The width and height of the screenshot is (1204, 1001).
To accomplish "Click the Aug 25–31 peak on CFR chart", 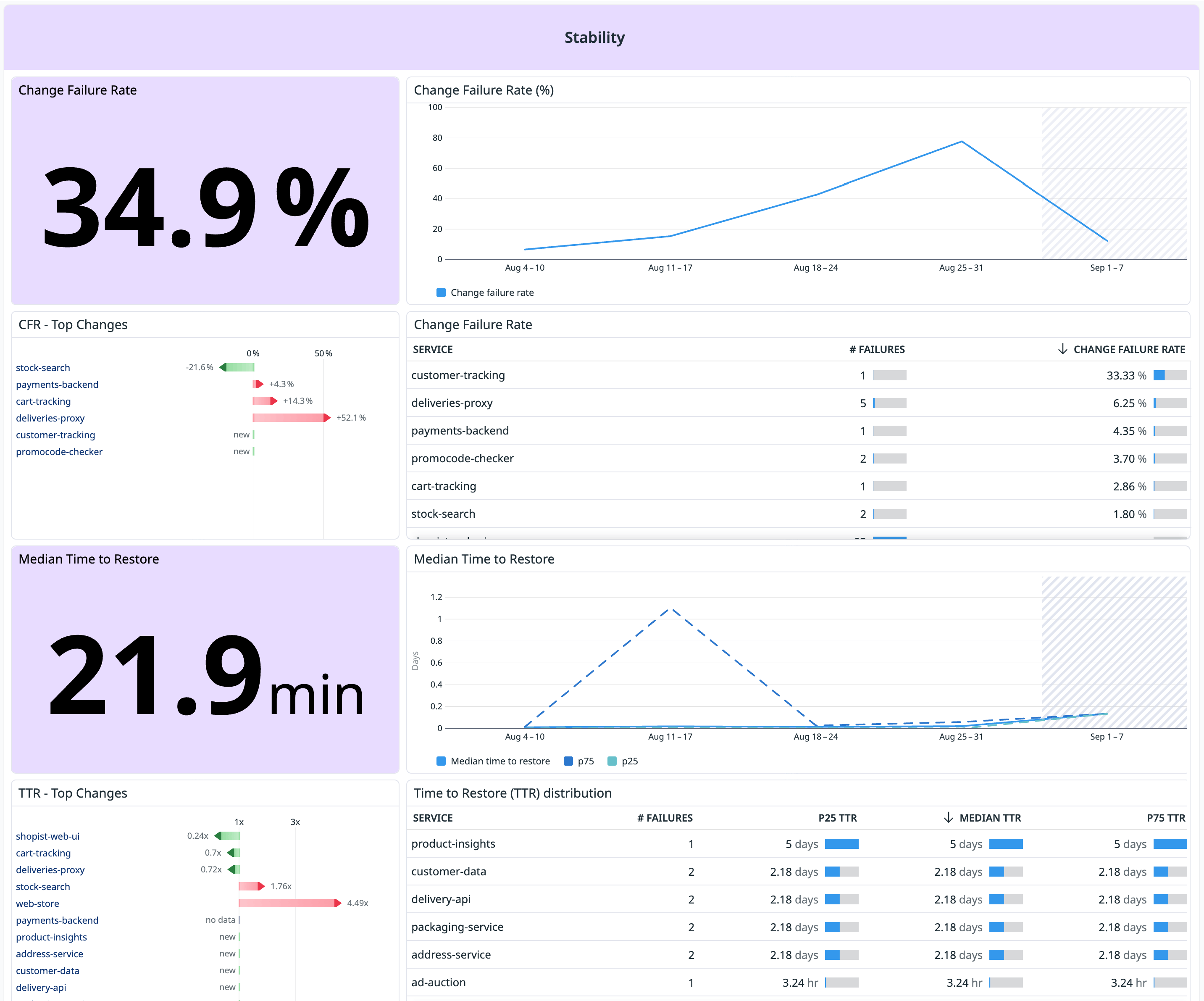I will pos(962,141).
